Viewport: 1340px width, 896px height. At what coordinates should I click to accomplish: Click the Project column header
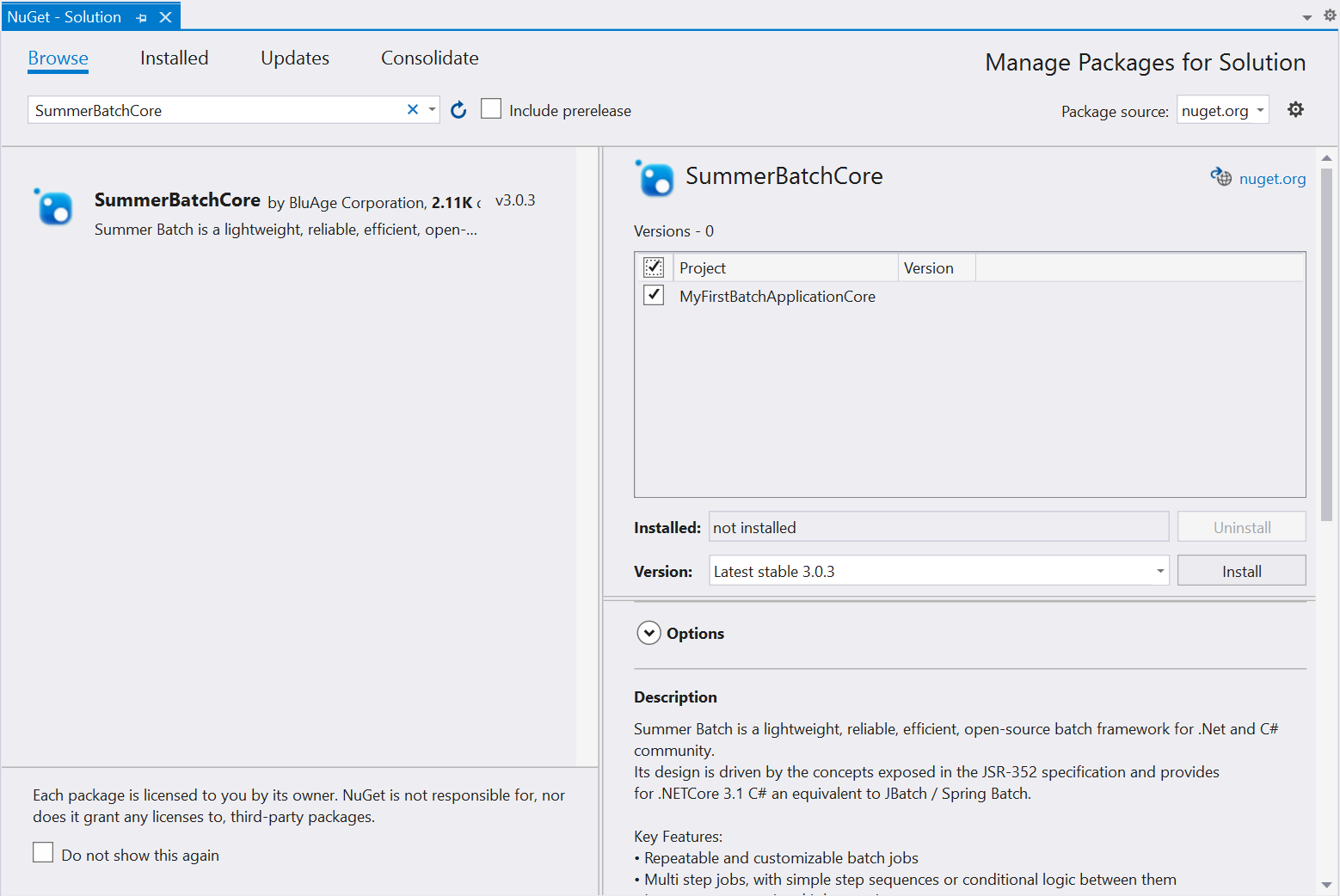click(785, 267)
